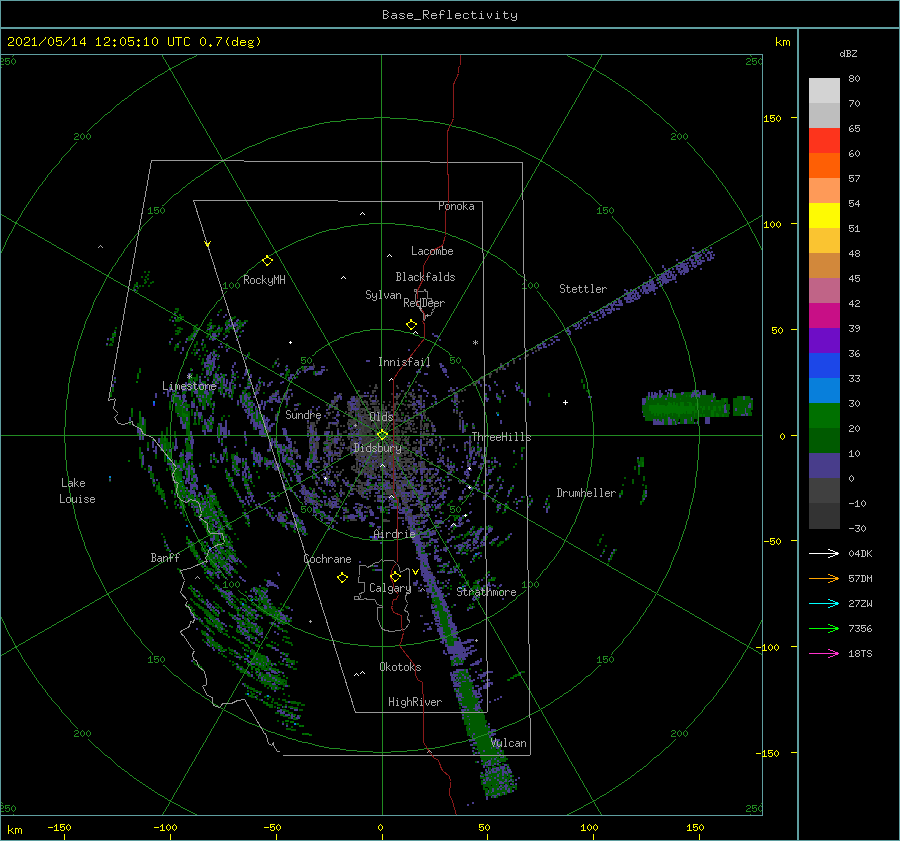Select the yellow diamond marker below RedDeer
The width and height of the screenshot is (900, 841).
pos(412,325)
